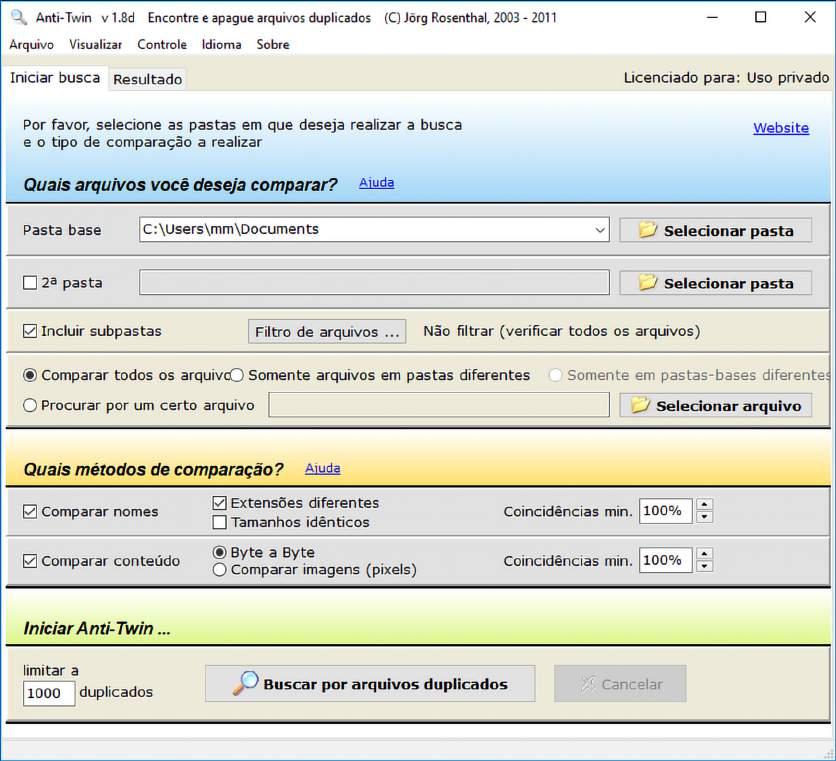The image size is (836, 761).
Task: Click the folder icon beside Pasta base
Action: (647, 230)
